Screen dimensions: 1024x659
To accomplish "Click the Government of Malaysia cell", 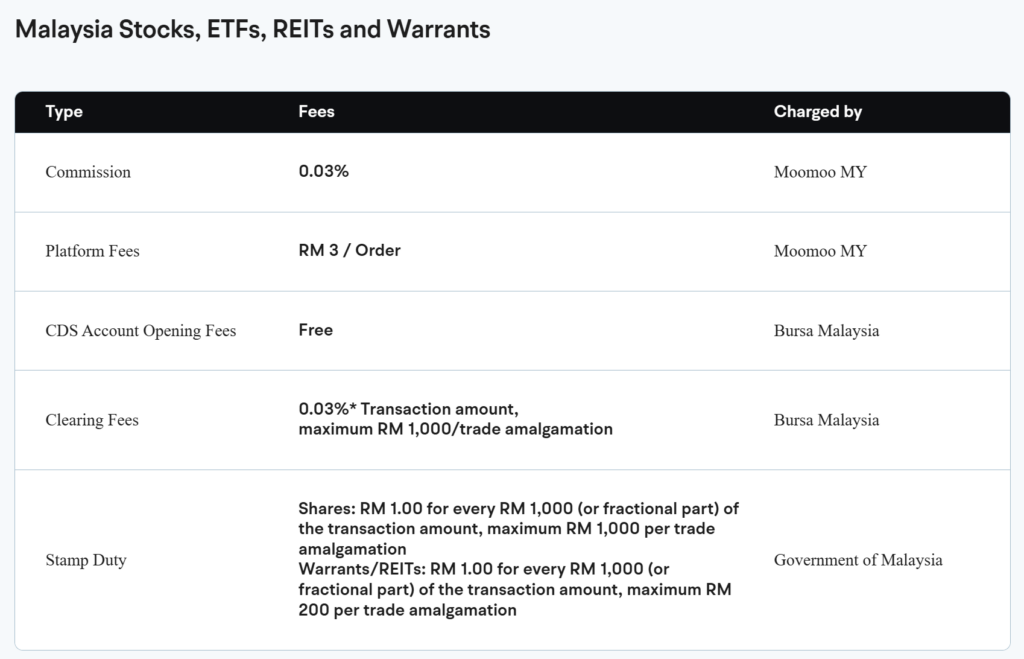I will pyautogui.click(x=858, y=560).
